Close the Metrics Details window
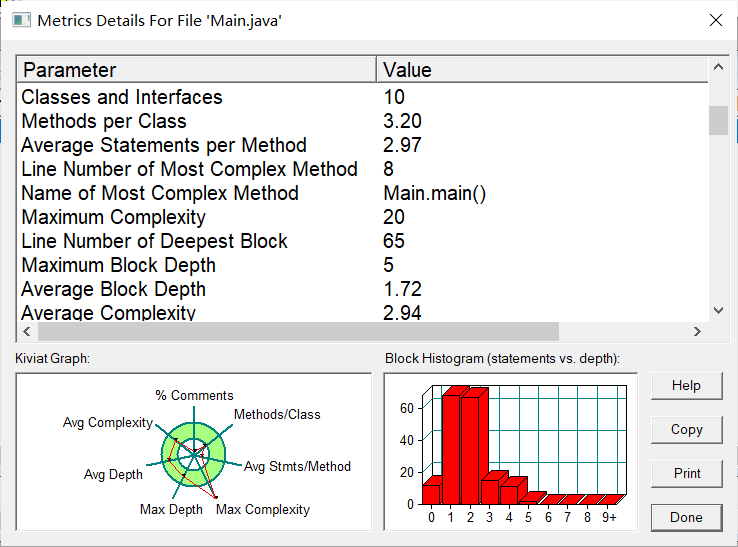This screenshot has height=547, width=738. point(715,20)
